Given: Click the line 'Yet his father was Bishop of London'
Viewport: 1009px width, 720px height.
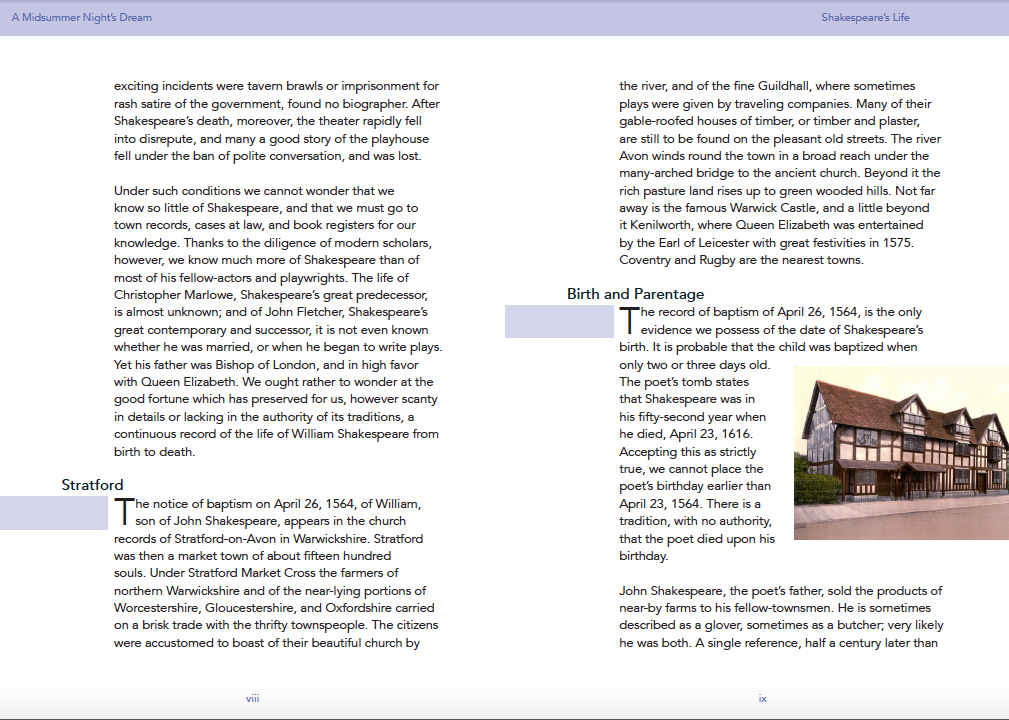Looking at the screenshot, I should pyautogui.click(x=266, y=365).
